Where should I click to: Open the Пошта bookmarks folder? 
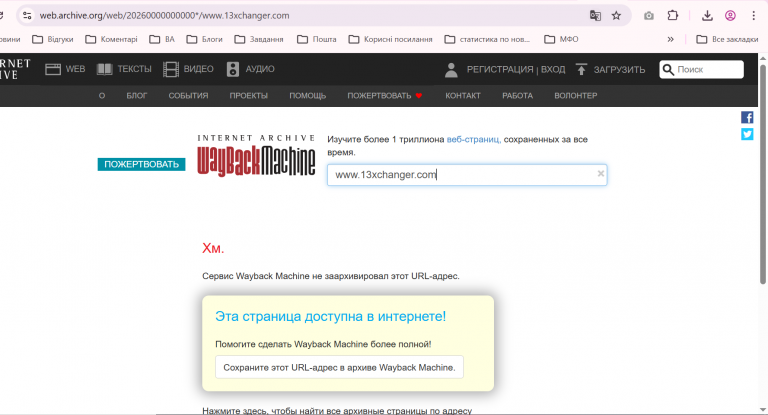pyautogui.click(x=317, y=39)
